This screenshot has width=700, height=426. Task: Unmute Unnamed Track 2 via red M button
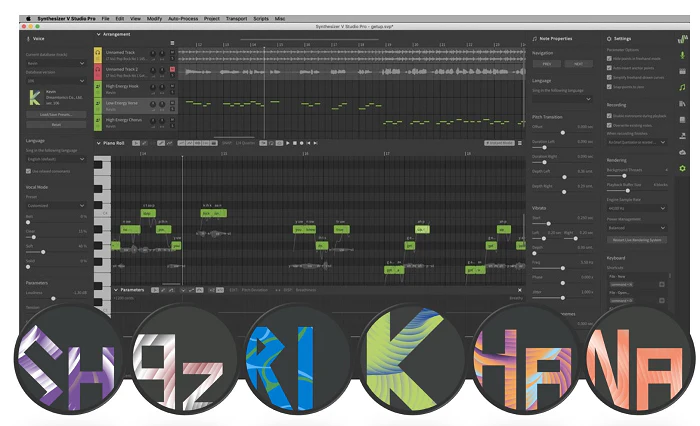click(172, 69)
